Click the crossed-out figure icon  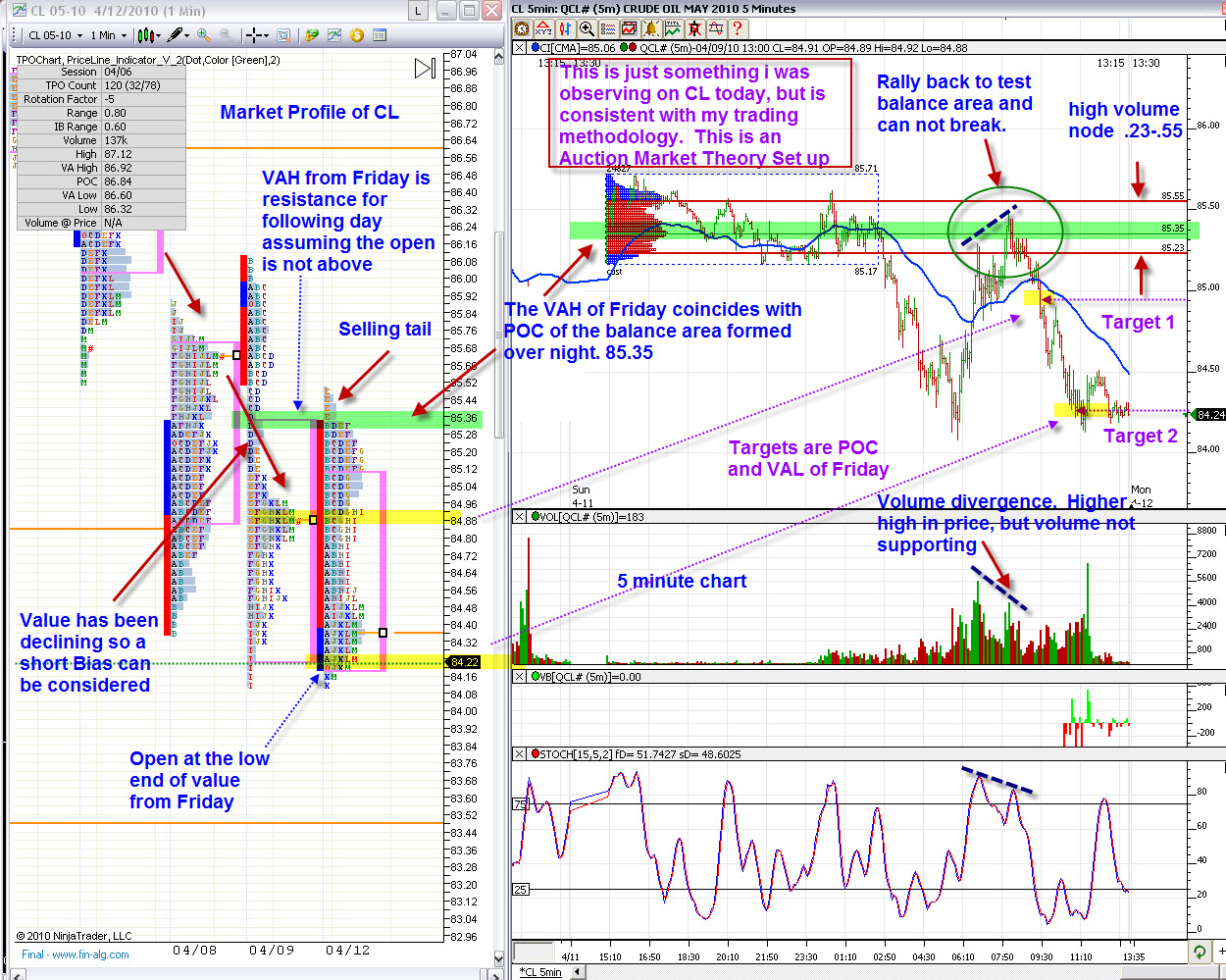[x=694, y=28]
